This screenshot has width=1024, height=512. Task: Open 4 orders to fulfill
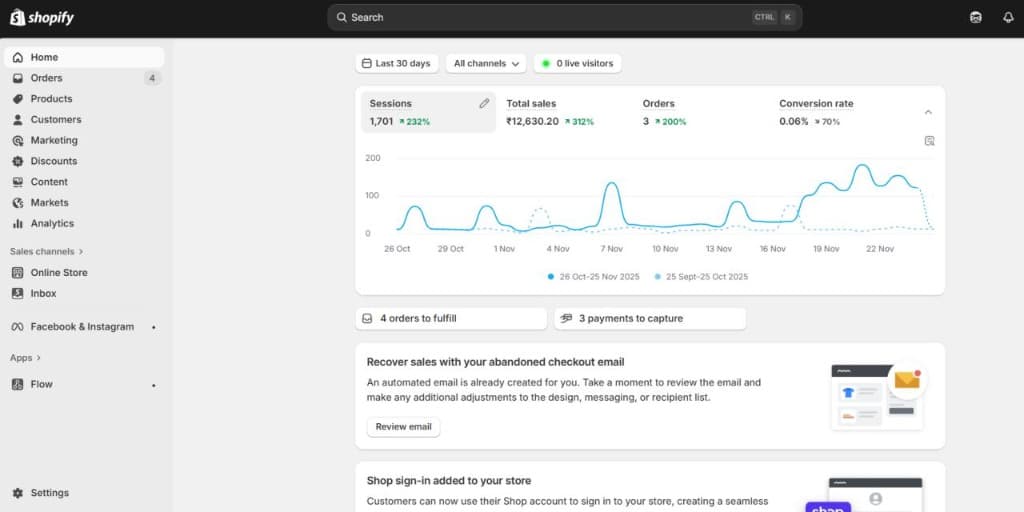pyautogui.click(x=451, y=319)
